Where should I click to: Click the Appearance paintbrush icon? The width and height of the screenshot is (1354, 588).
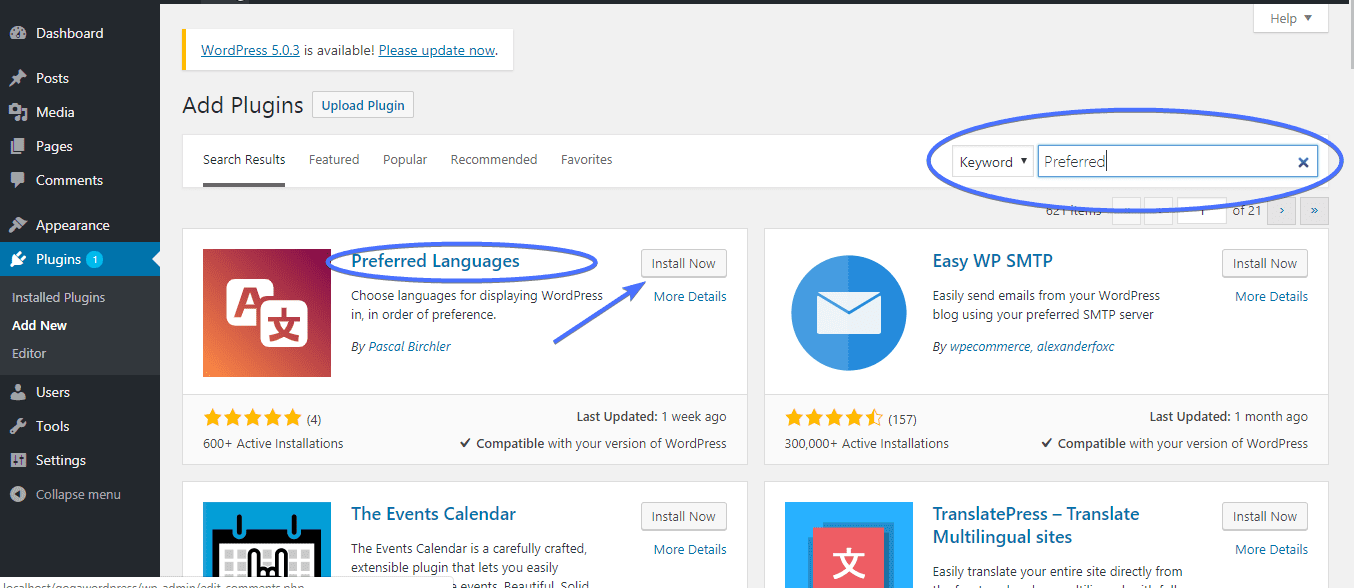[18, 225]
